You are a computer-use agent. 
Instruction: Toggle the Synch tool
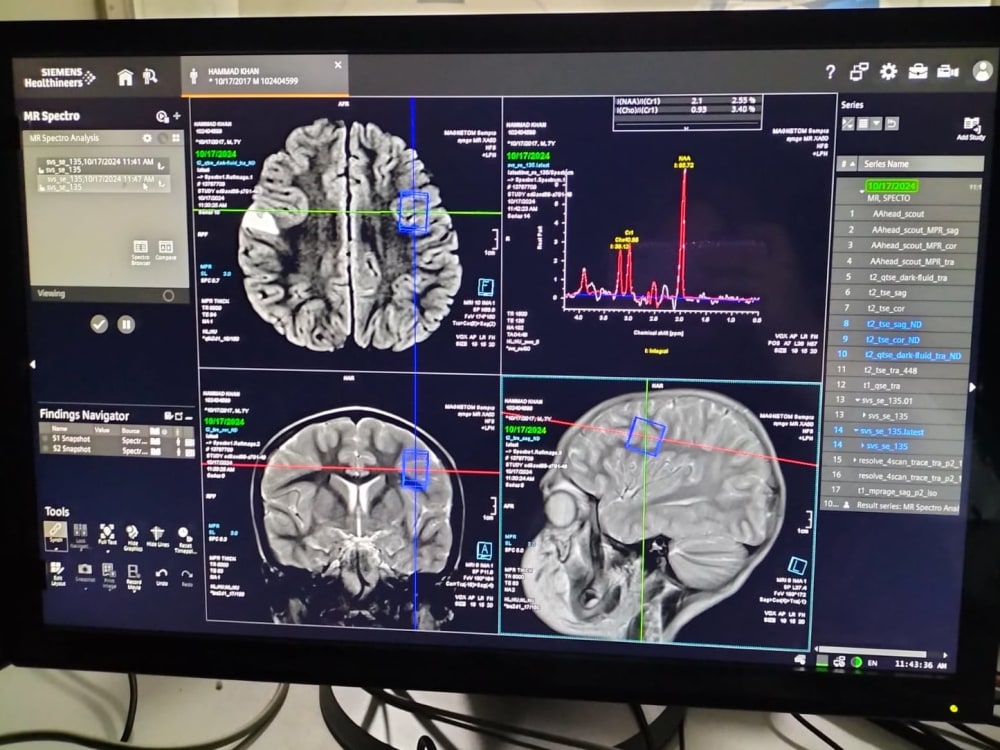pyautogui.click(x=55, y=535)
